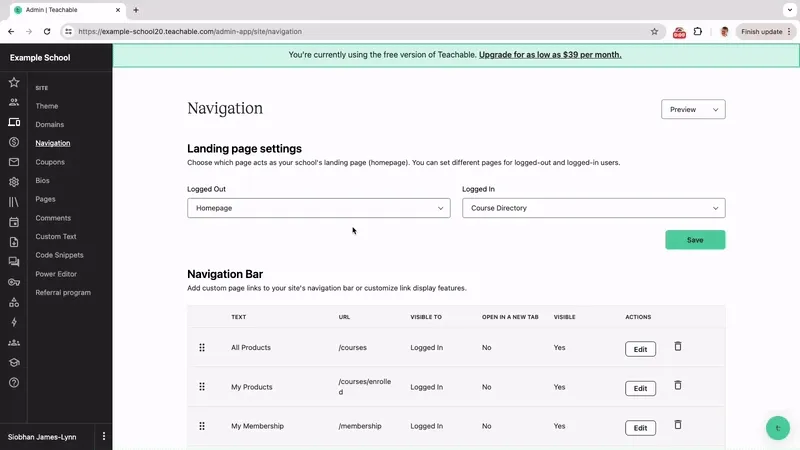Open the Emails envelope icon in sidebar
Viewport: 800px width, 450px height.
pyautogui.click(x=14, y=162)
